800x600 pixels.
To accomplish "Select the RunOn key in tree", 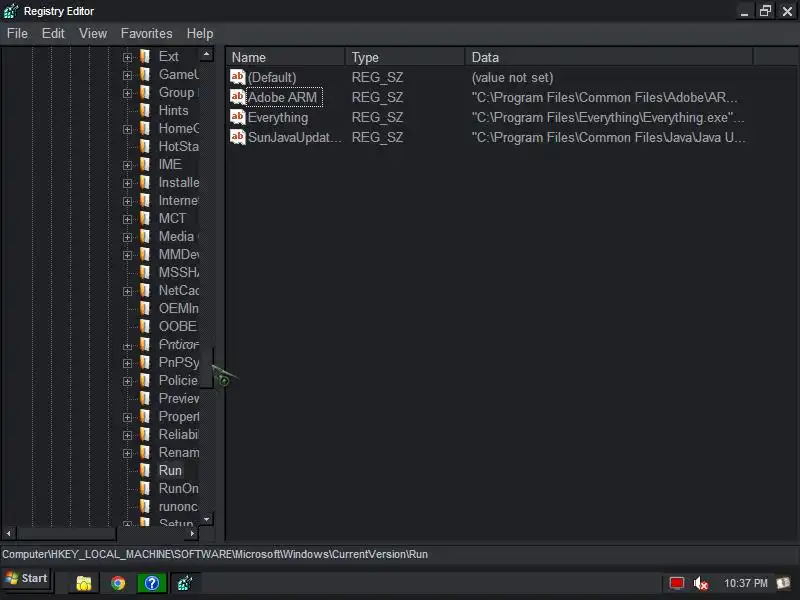I will click(x=179, y=489).
